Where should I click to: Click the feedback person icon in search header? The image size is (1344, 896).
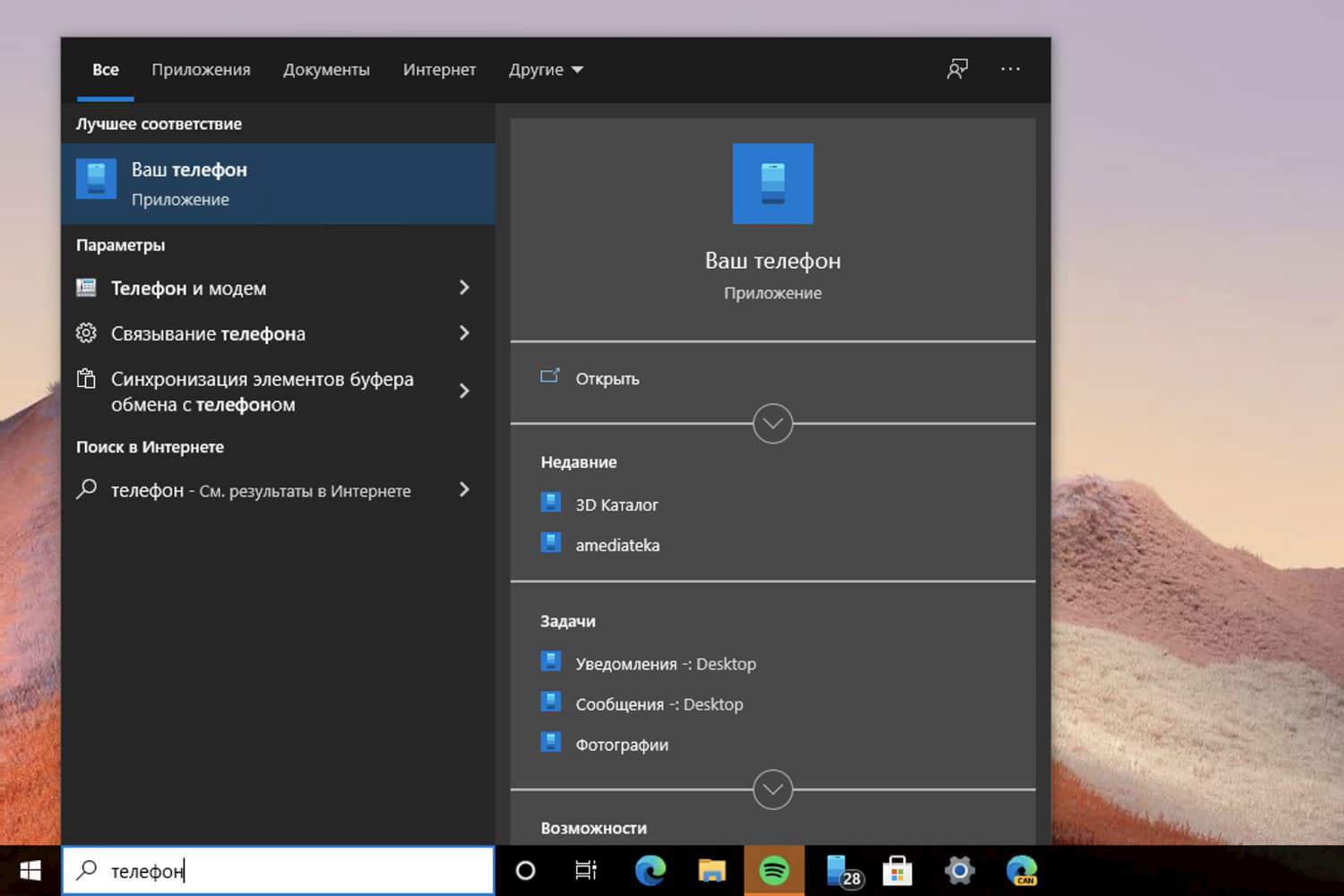click(x=956, y=68)
